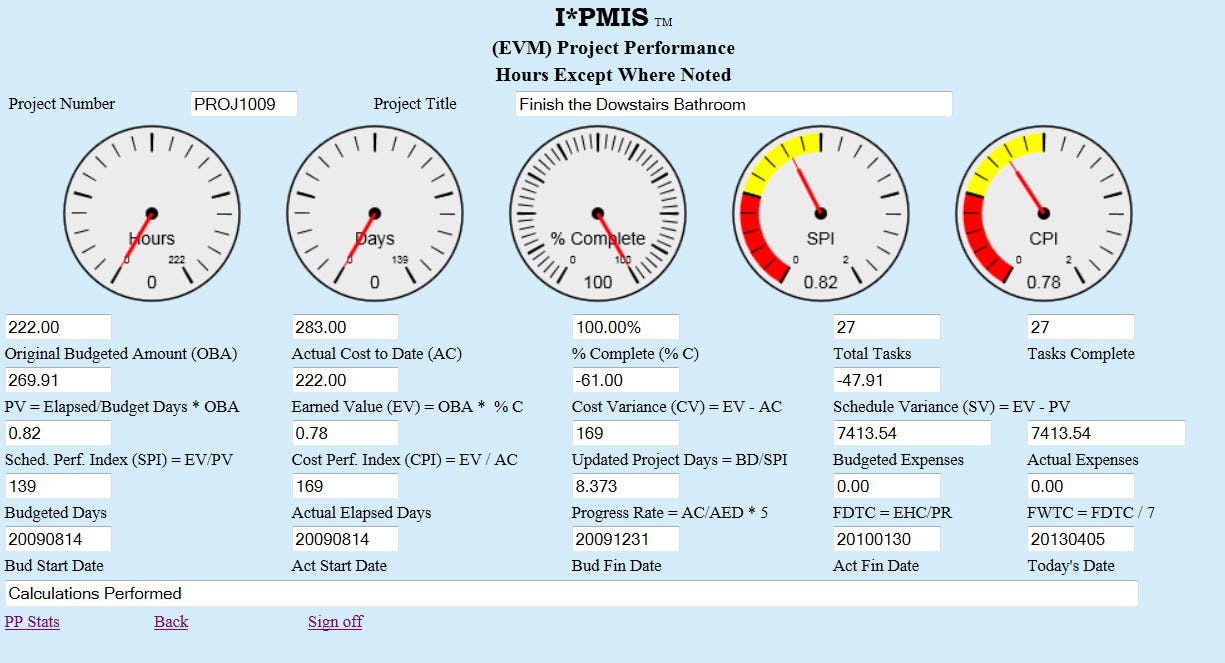Viewport: 1225px width, 663px height.
Task: Click the Days gauge dial
Action: coord(375,212)
